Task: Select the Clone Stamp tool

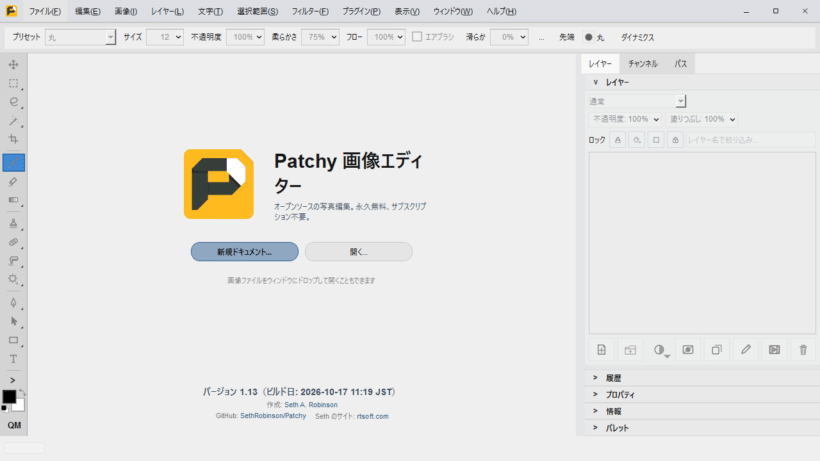Action: 14,223
